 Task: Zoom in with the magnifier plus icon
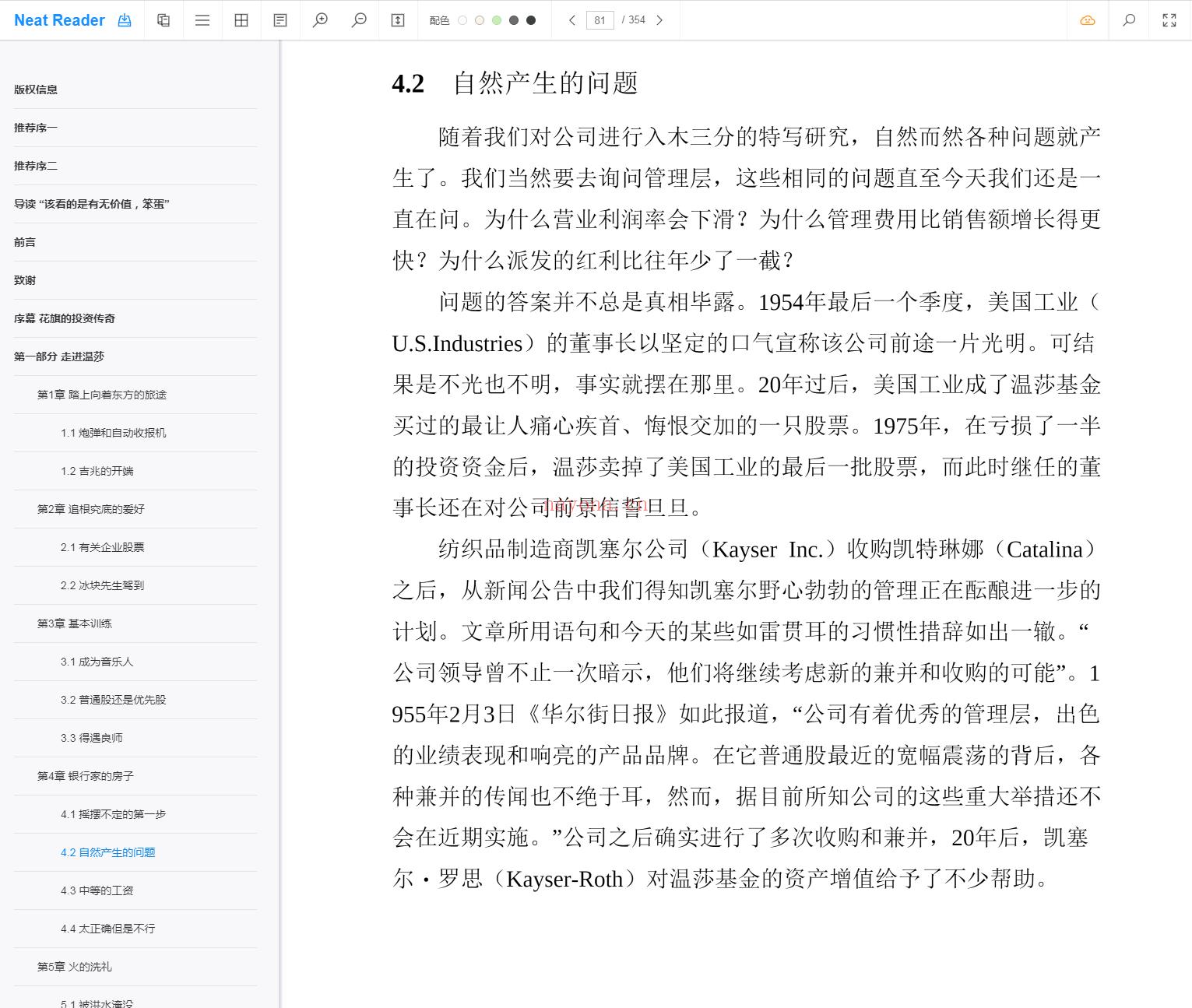pyautogui.click(x=320, y=20)
